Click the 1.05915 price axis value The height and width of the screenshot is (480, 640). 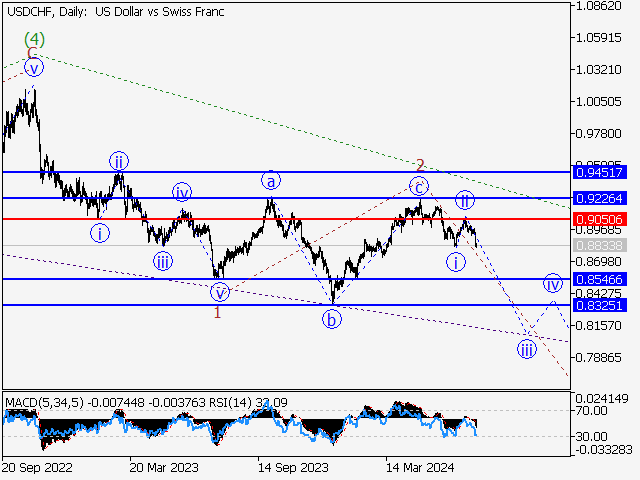598,38
